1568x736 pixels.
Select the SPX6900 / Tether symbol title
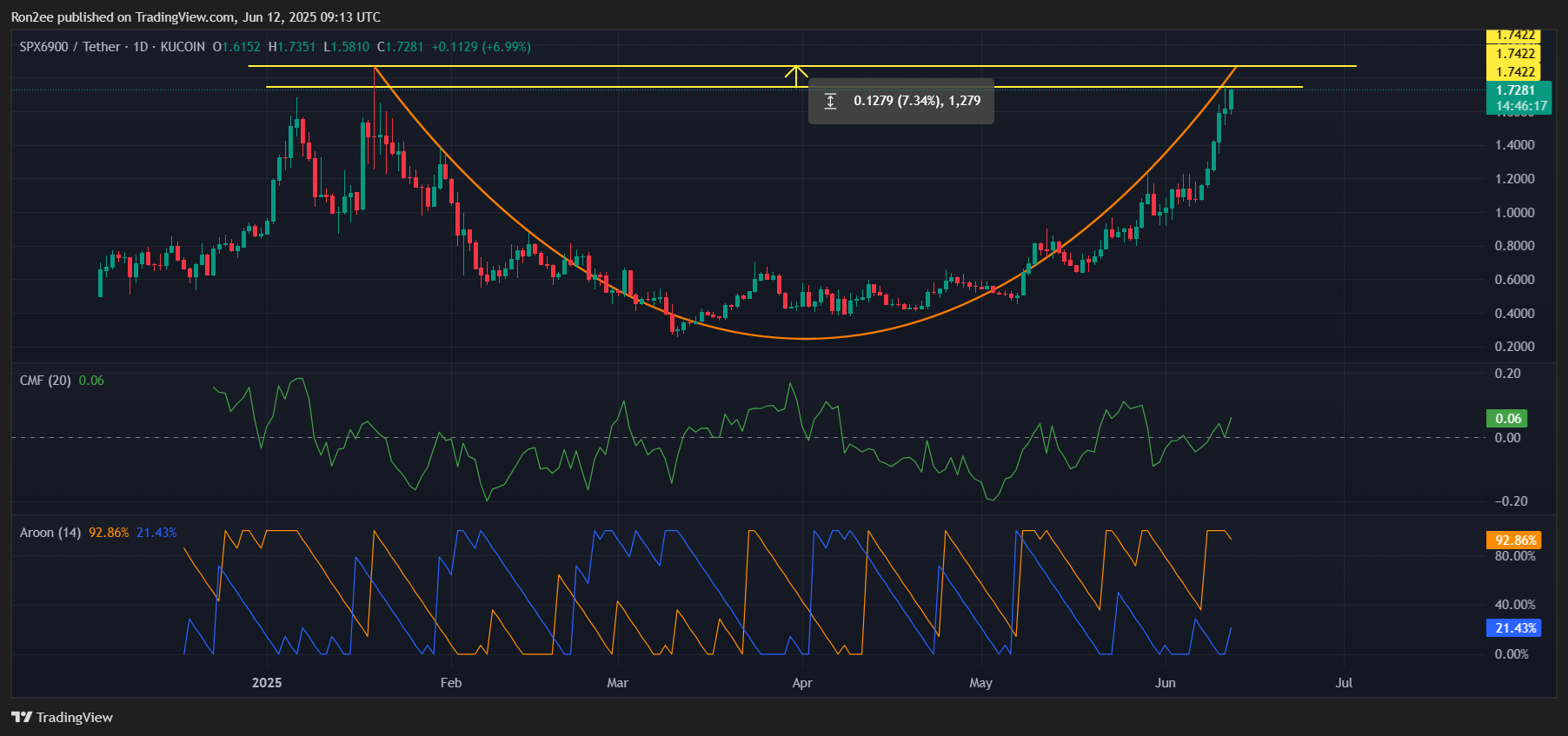[70, 47]
